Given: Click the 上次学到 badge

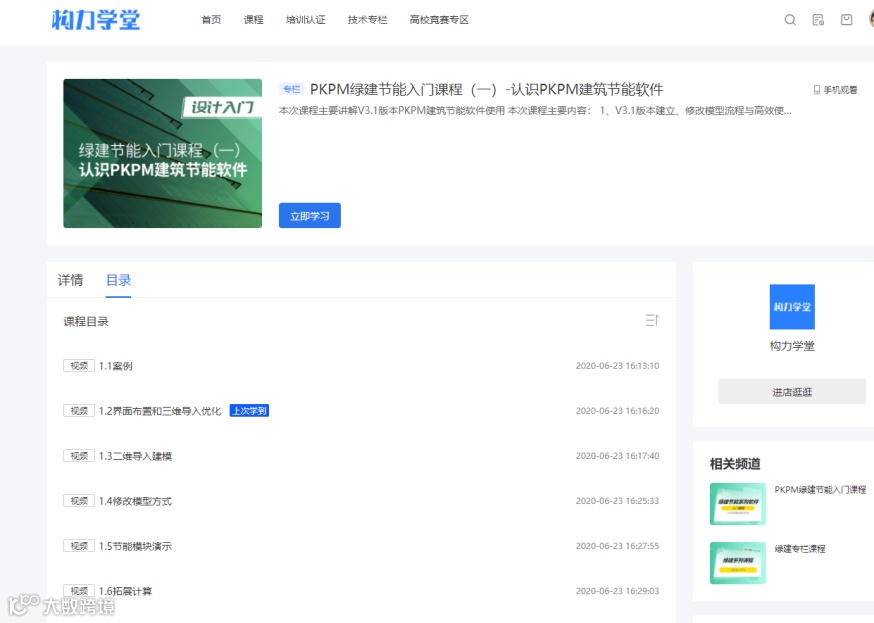Looking at the screenshot, I should pos(249,411).
